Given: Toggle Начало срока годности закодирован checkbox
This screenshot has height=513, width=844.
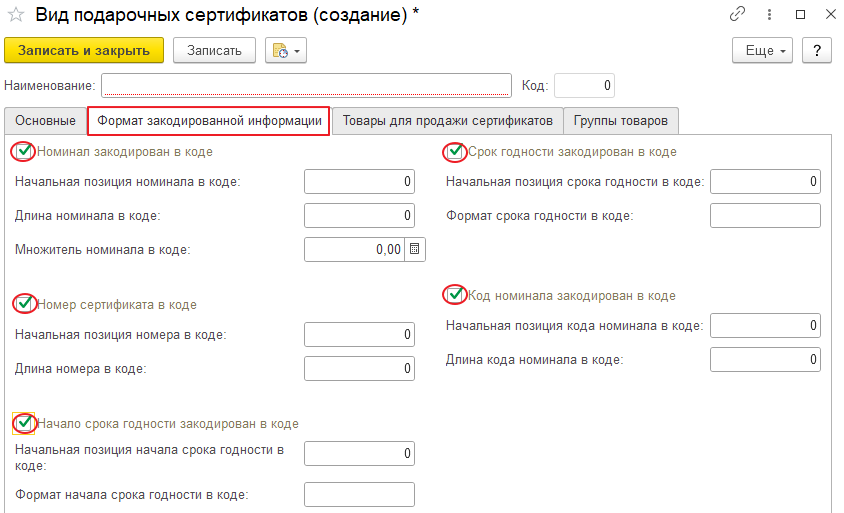Looking at the screenshot, I should [24, 424].
